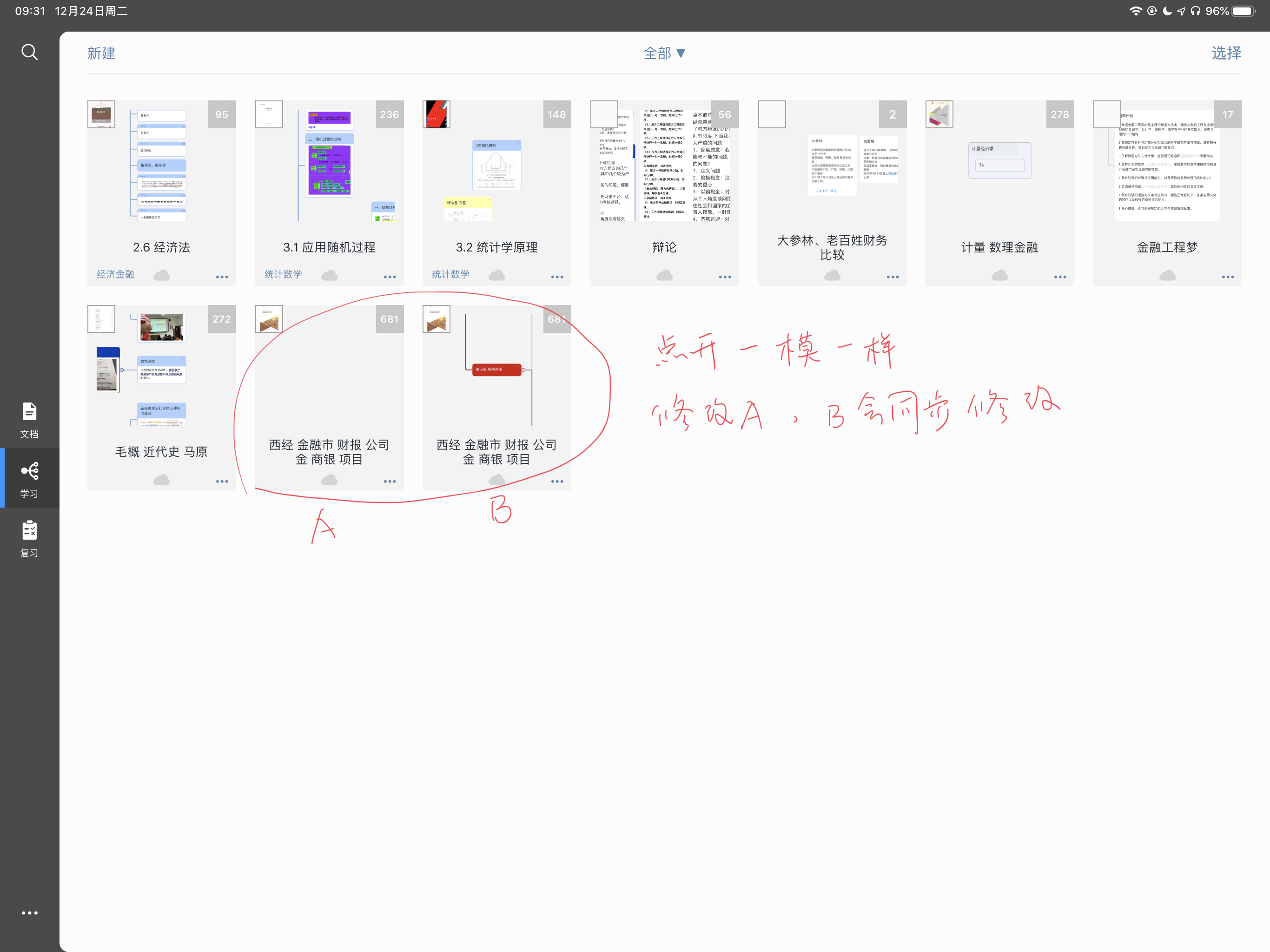Viewport: 1270px width, 952px height.
Task: Tap 统计数学 tag on 3.1 应用随机过程
Action: click(x=283, y=274)
